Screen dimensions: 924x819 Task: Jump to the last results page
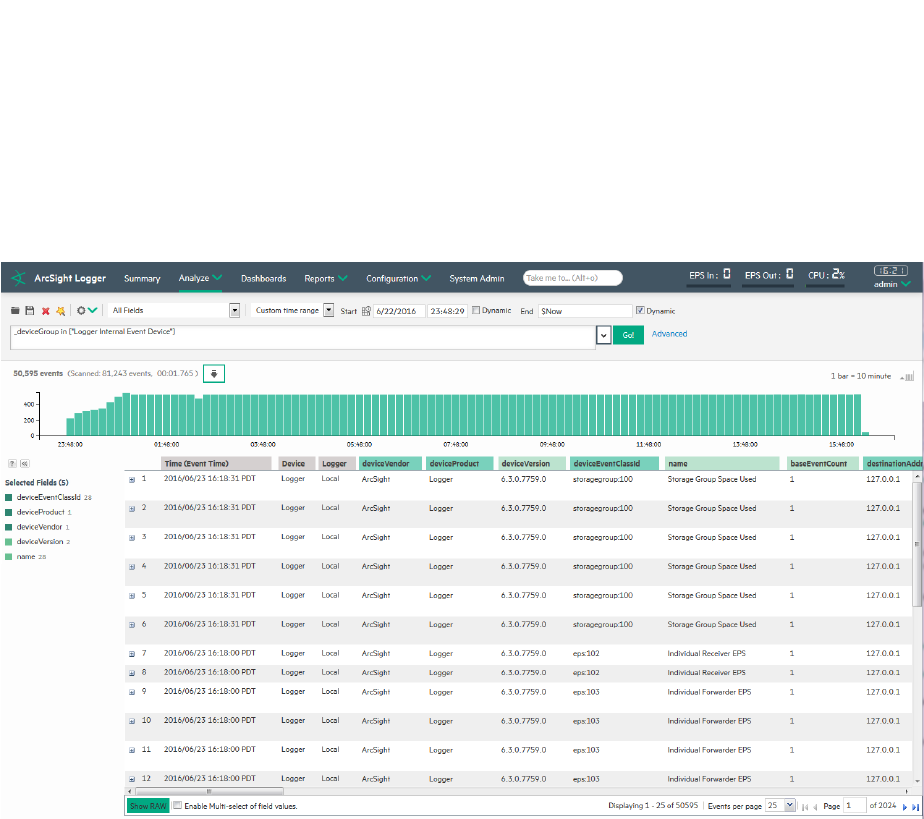point(915,807)
